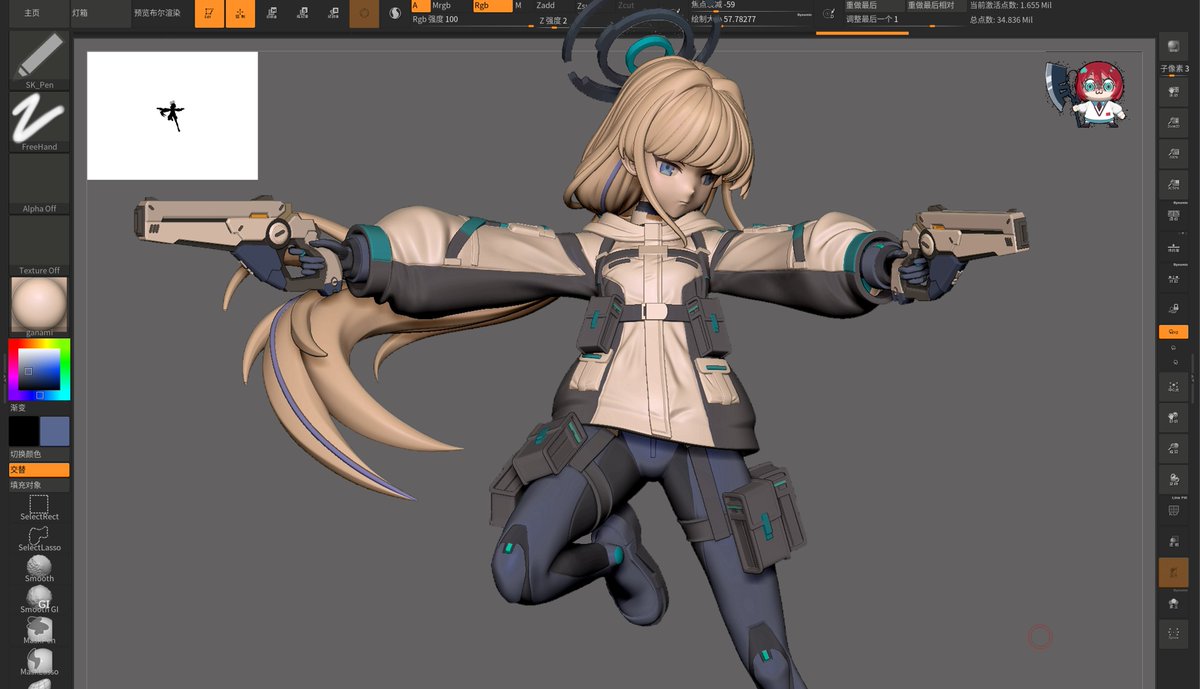Viewport: 1200px width, 689px height.
Task: Select the Smooth brush
Action: point(39,569)
